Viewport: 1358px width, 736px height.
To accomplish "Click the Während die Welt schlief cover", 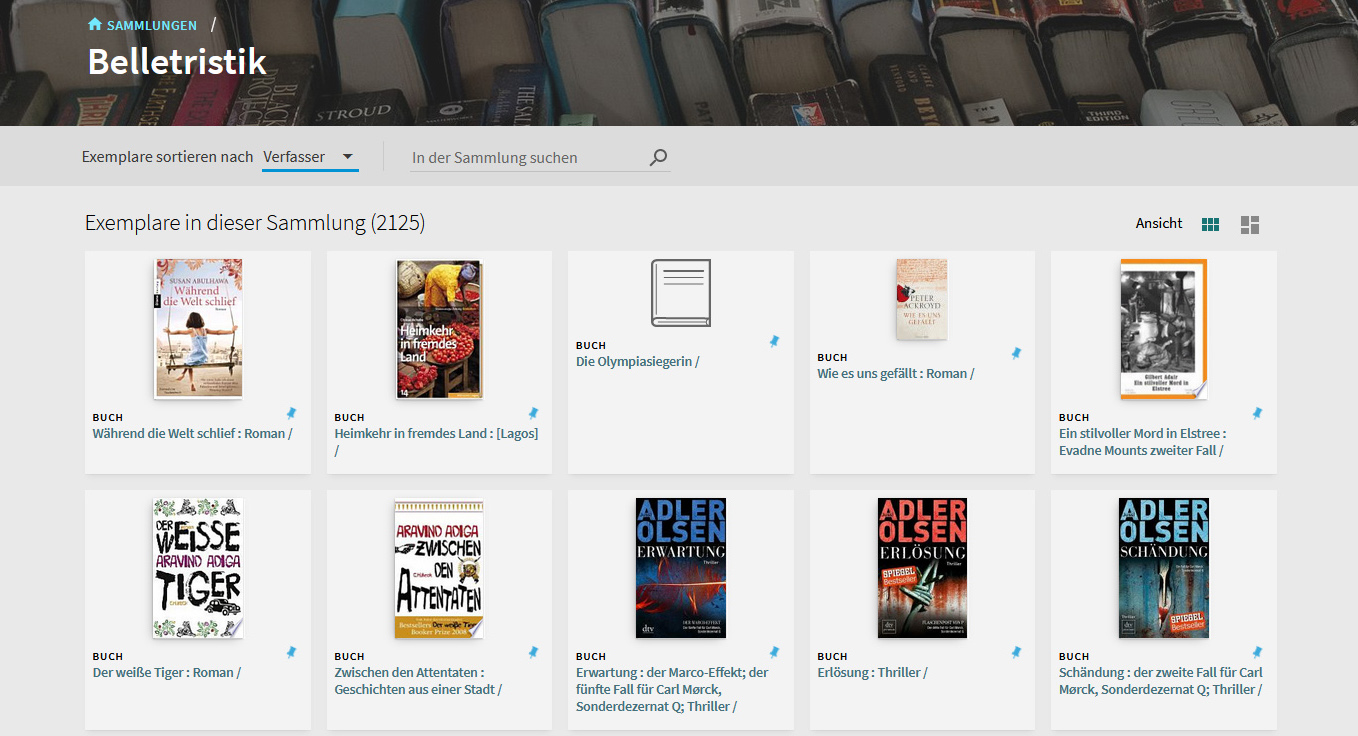I will (x=198, y=329).
